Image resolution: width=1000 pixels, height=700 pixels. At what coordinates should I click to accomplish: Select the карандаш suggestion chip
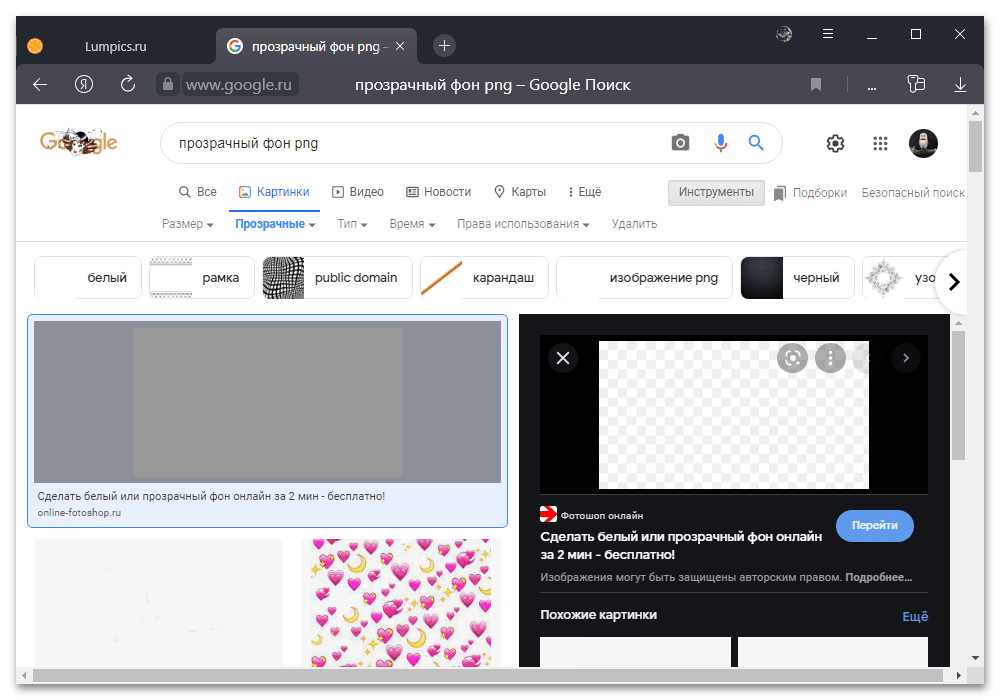pyautogui.click(x=485, y=278)
